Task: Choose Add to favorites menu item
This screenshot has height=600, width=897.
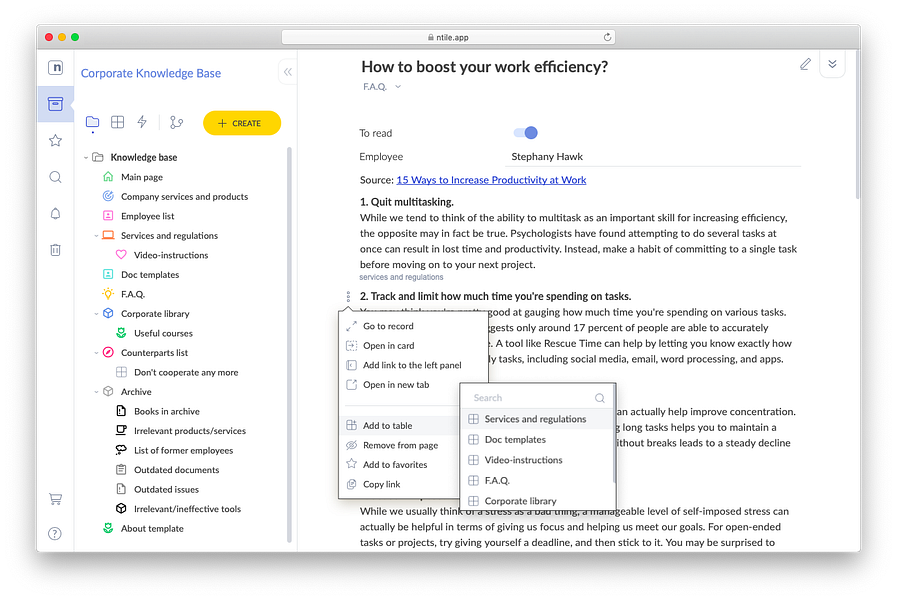Action: click(400, 464)
